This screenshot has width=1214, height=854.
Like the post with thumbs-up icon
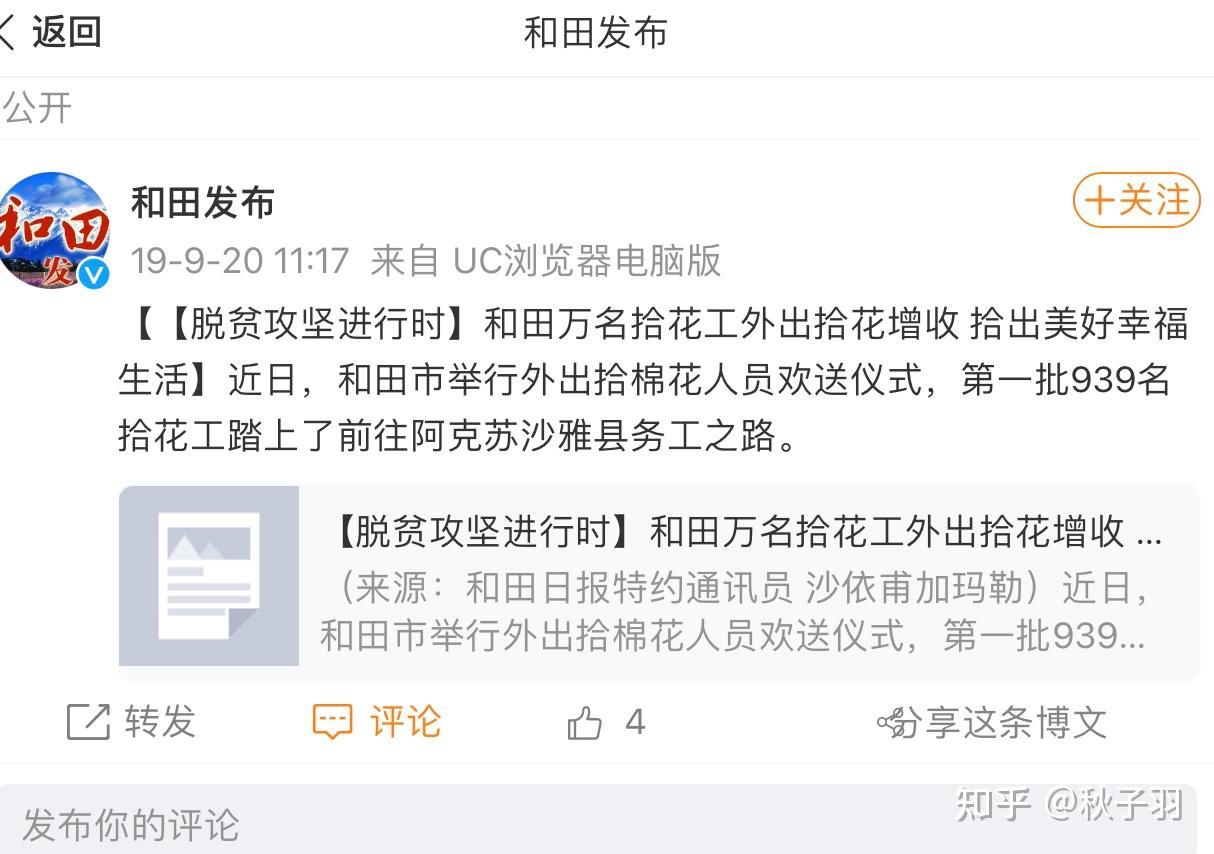(584, 723)
